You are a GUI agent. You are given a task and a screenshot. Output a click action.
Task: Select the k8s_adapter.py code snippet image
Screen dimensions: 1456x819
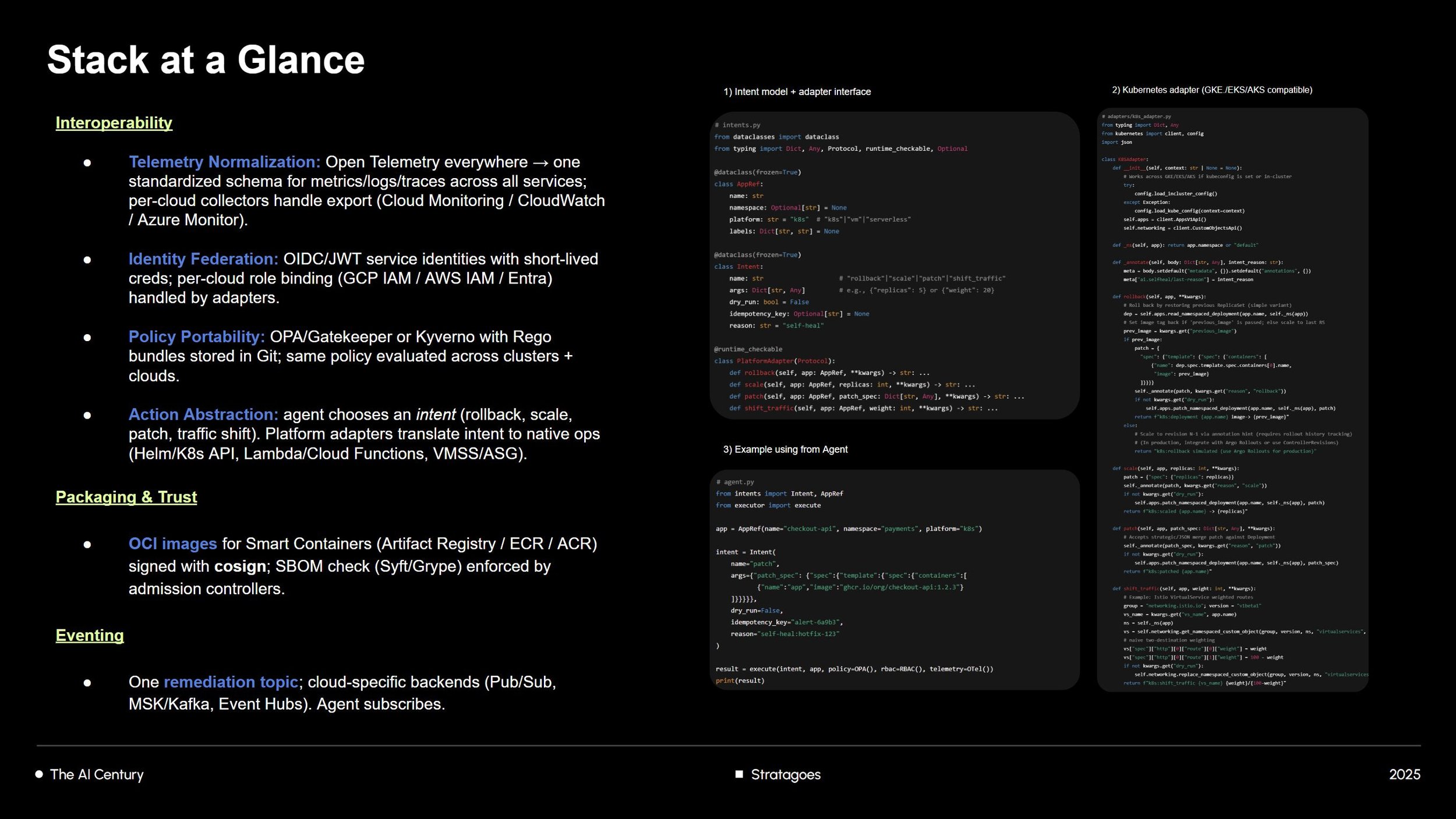1232,399
